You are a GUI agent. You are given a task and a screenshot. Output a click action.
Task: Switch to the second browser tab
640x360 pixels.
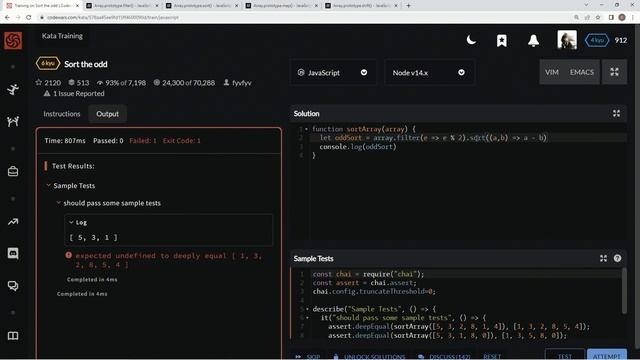(x=122, y=6)
